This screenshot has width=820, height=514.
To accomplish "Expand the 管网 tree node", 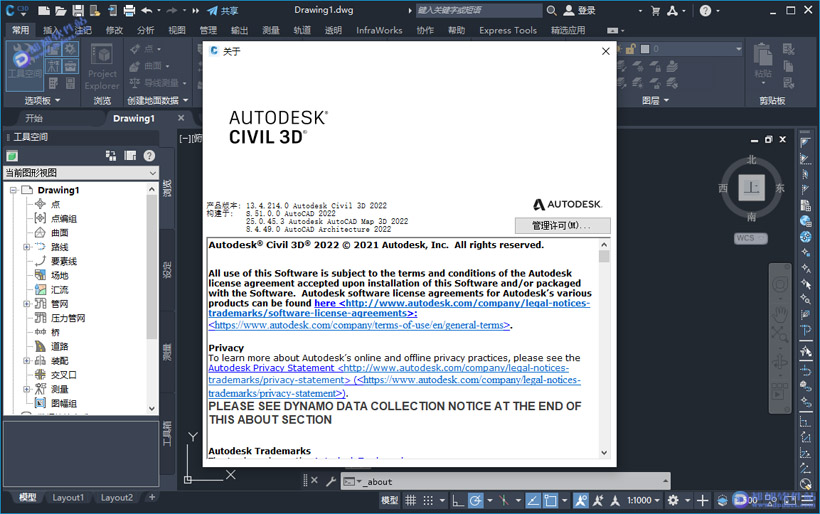I will coord(26,304).
